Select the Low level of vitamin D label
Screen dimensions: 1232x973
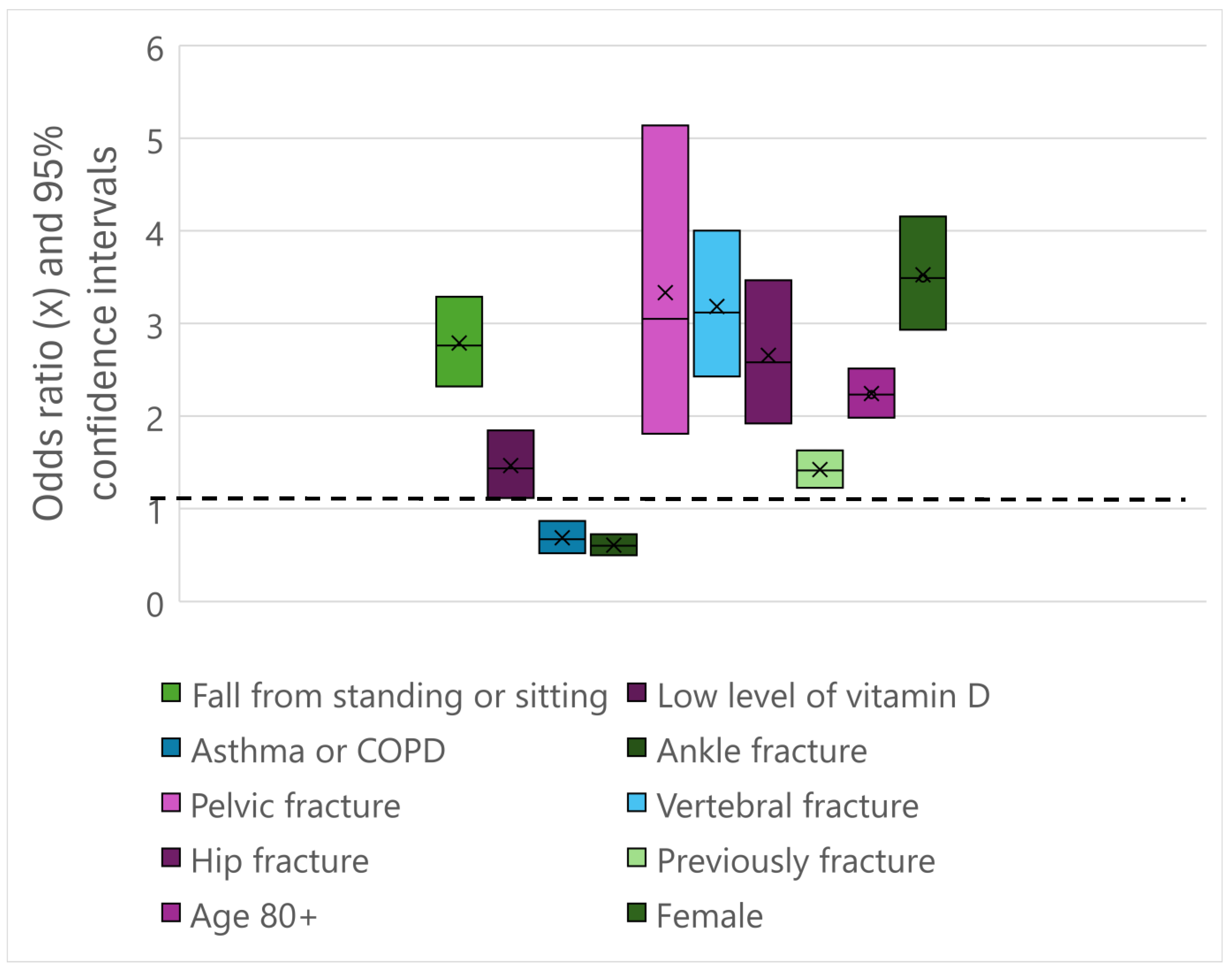823,696
